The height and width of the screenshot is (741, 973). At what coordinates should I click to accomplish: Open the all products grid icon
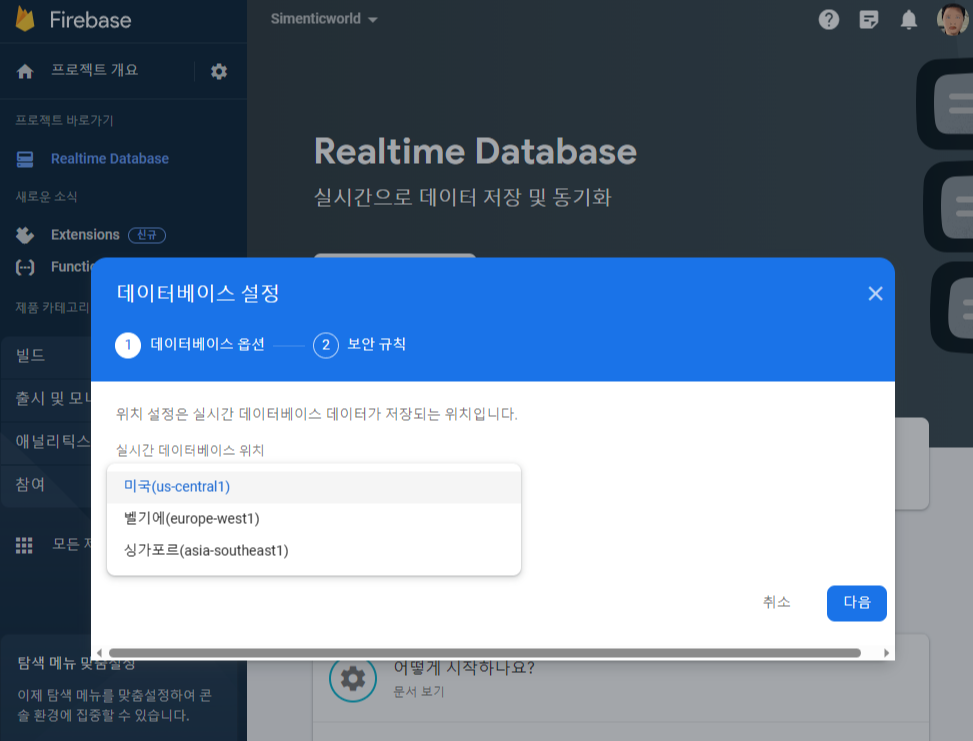24,546
